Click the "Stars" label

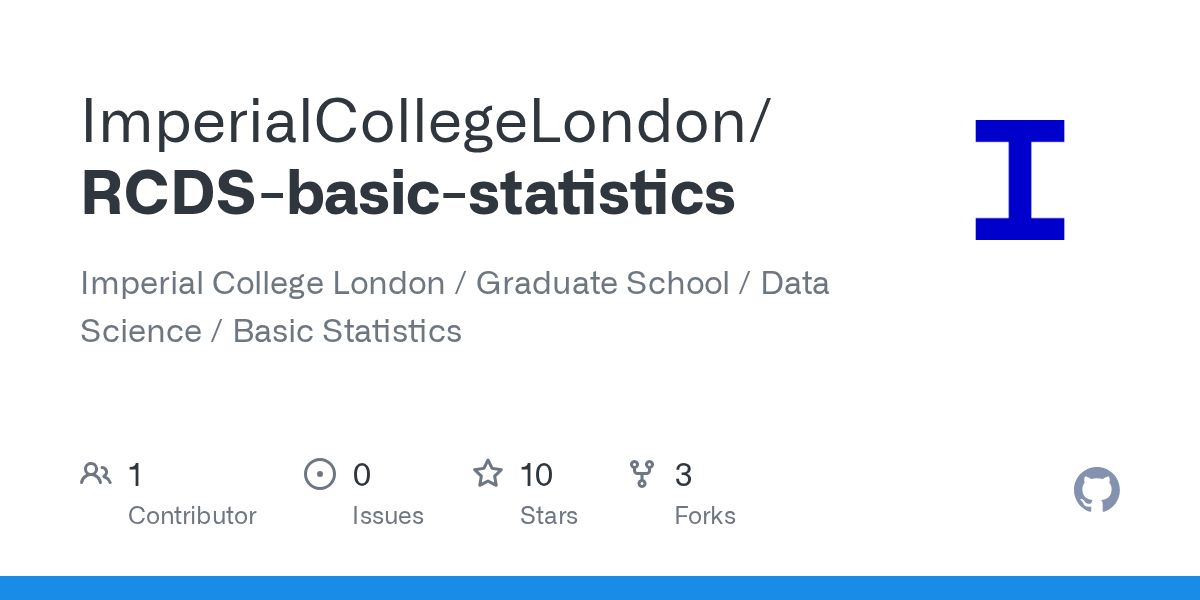point(549,516)
